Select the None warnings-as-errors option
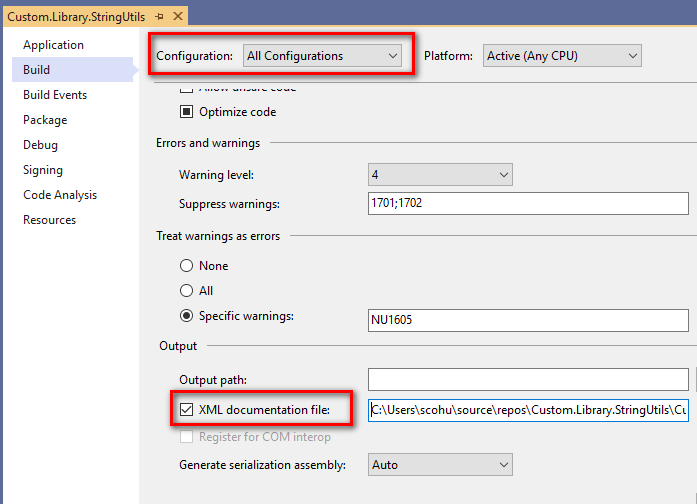Image resolution: width=697 pixels, height=504 pixels. 186,266
